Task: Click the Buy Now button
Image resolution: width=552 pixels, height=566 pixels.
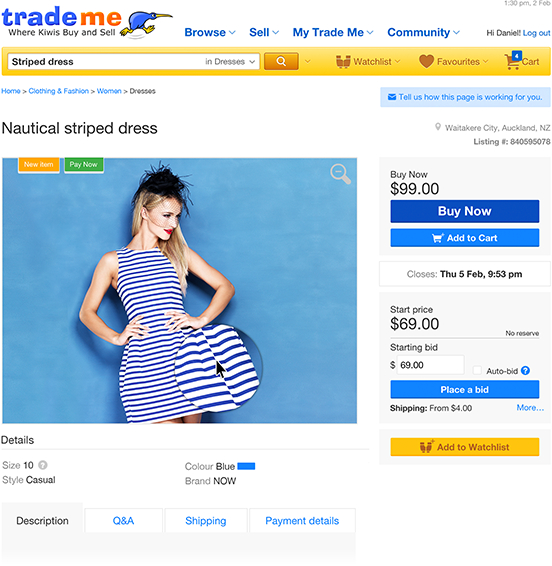Action: click(x=465, y=211)
